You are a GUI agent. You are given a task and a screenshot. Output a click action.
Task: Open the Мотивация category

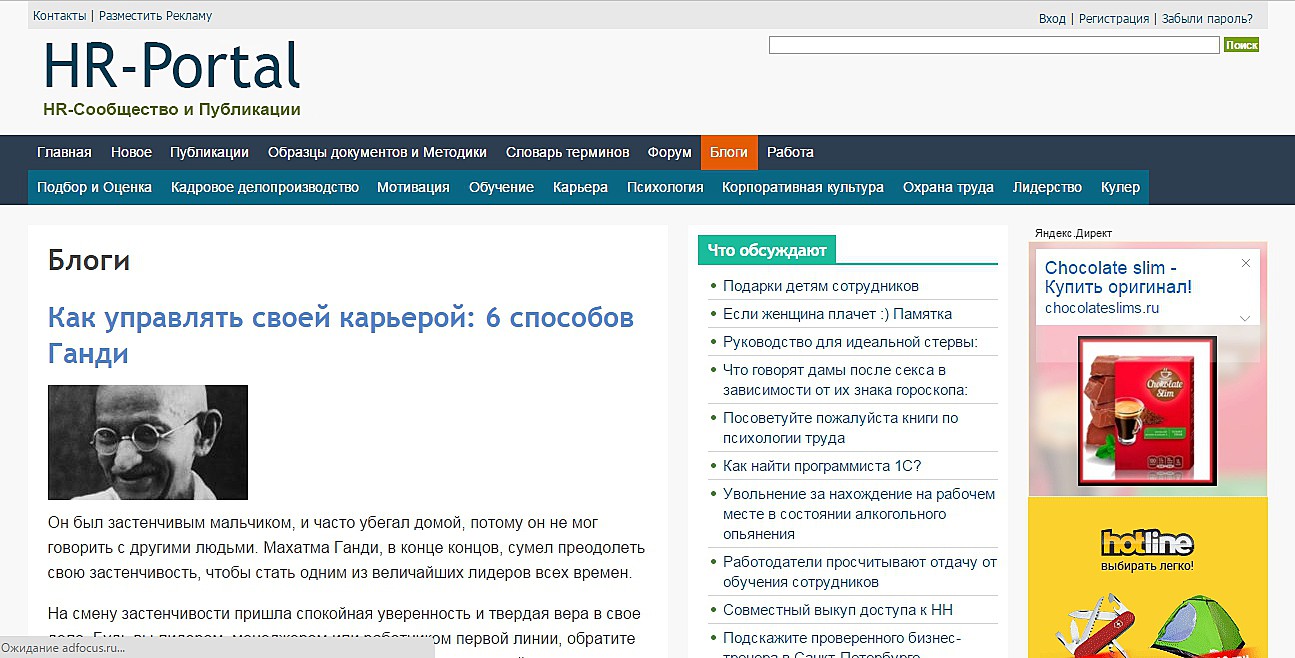(x=413, y=187)
